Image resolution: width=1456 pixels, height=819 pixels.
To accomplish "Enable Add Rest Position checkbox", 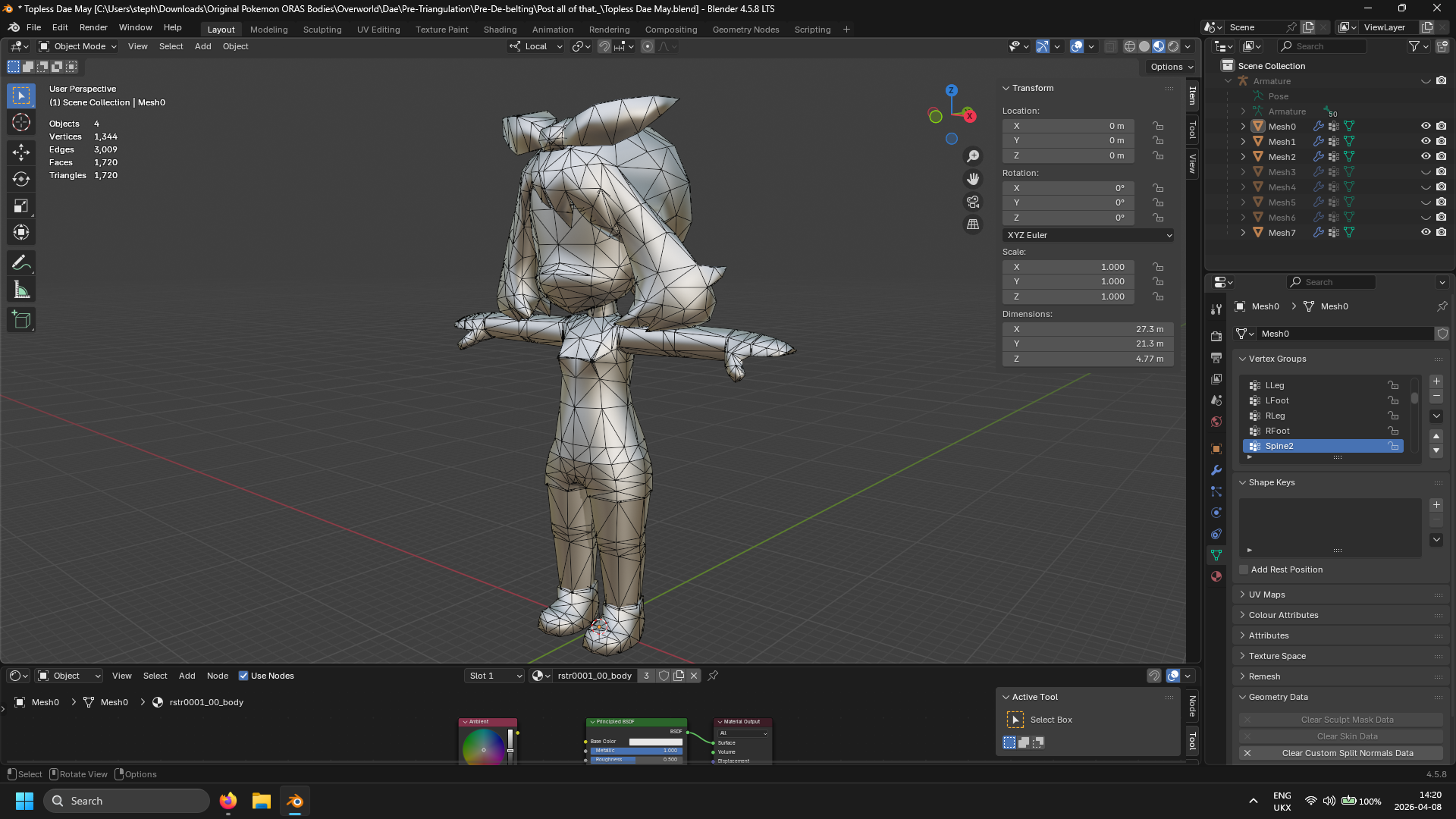I will (1244, 570).
